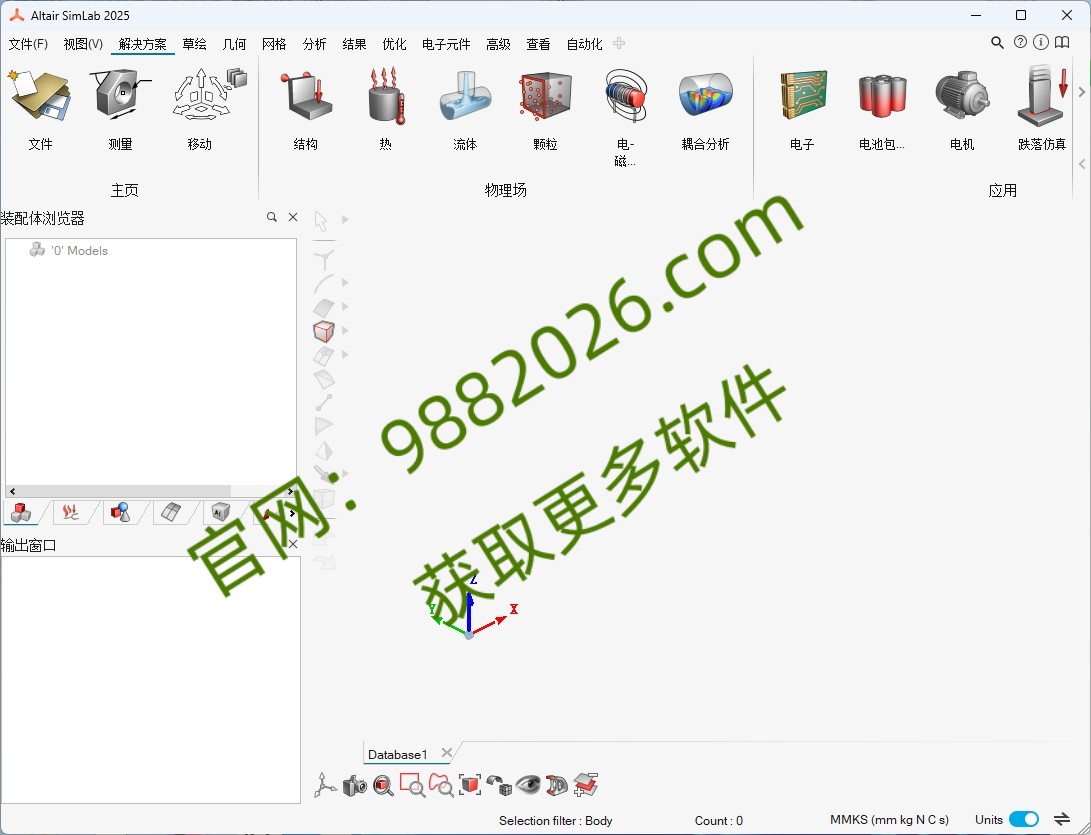Search inside the assembly browser panel
Screen dimensions: 1091x835
[x=271, y=217]
